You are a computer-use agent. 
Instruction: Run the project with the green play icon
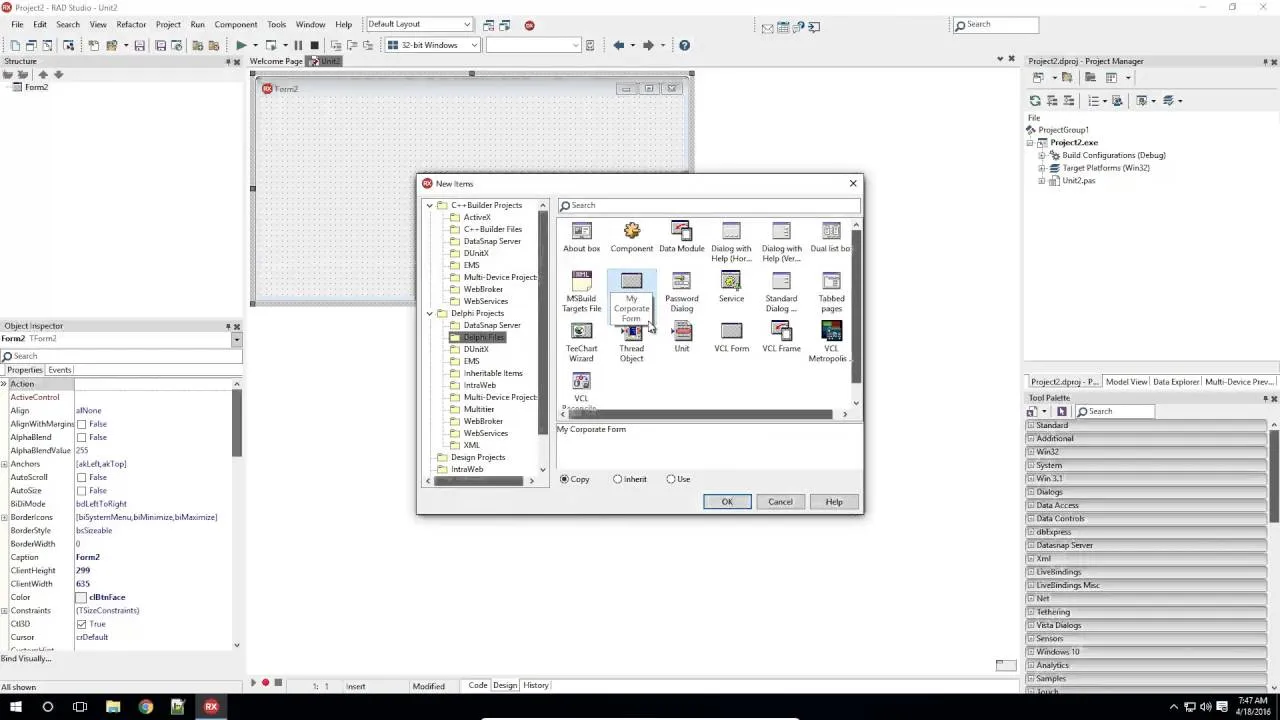240,45
